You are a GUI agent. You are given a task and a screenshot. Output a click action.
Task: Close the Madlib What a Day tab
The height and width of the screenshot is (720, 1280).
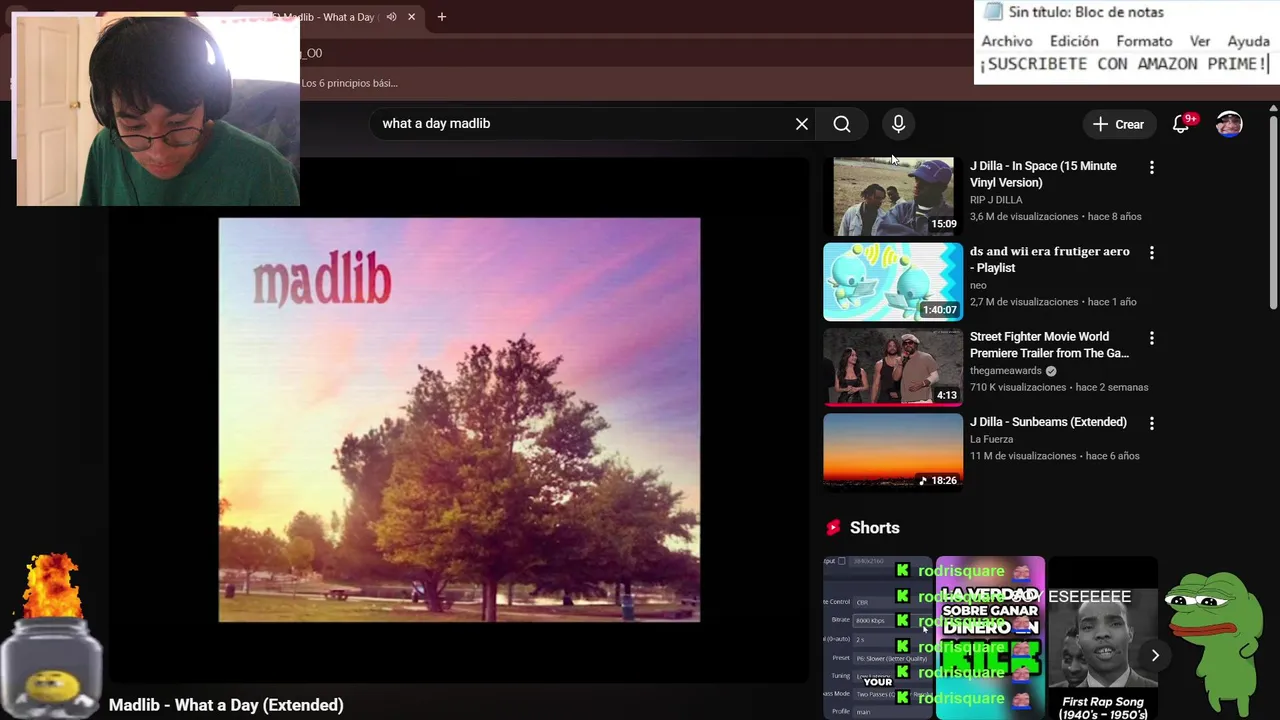[411, 17]
